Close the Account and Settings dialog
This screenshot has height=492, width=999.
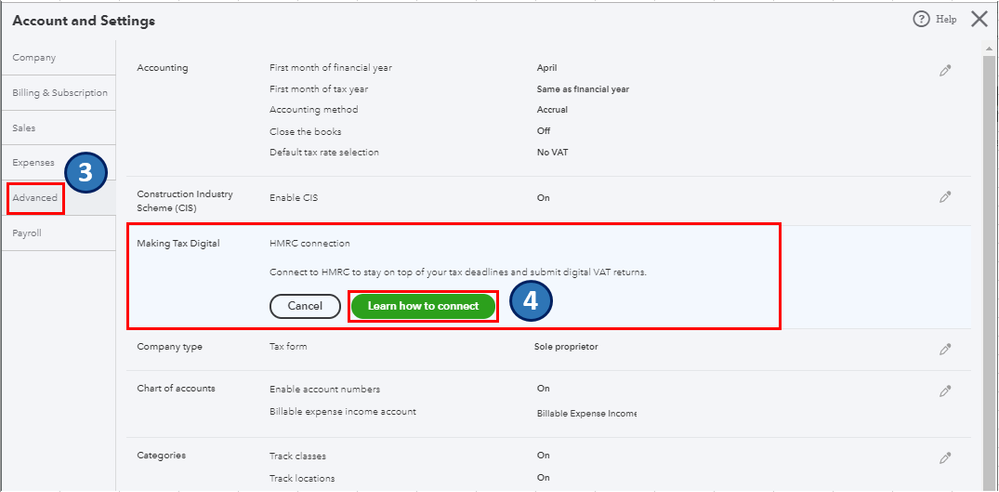979,19
